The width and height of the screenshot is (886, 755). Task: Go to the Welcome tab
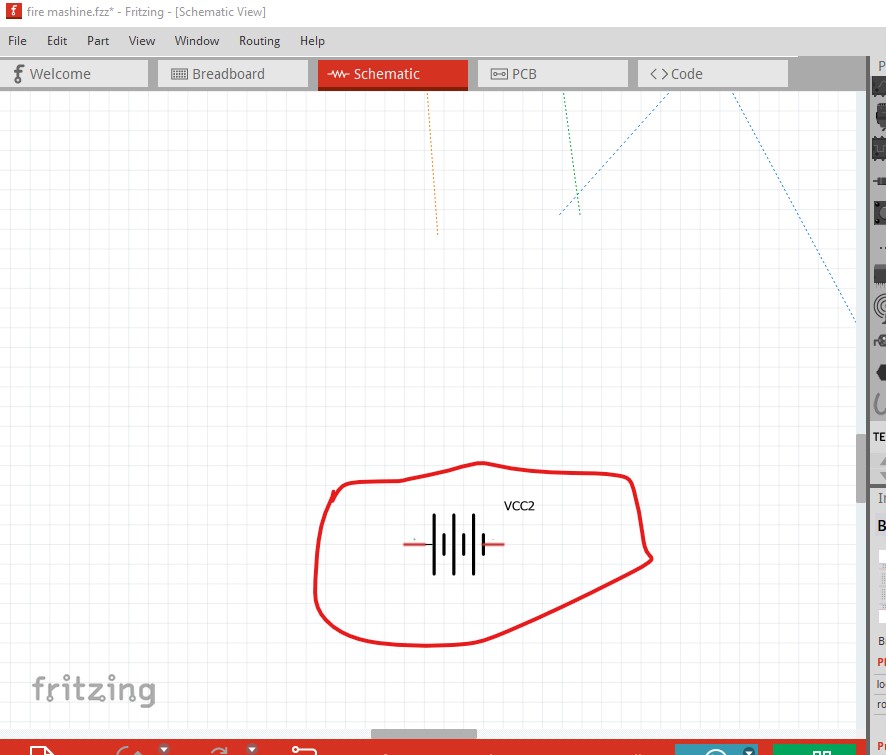[x=60, y=74]
